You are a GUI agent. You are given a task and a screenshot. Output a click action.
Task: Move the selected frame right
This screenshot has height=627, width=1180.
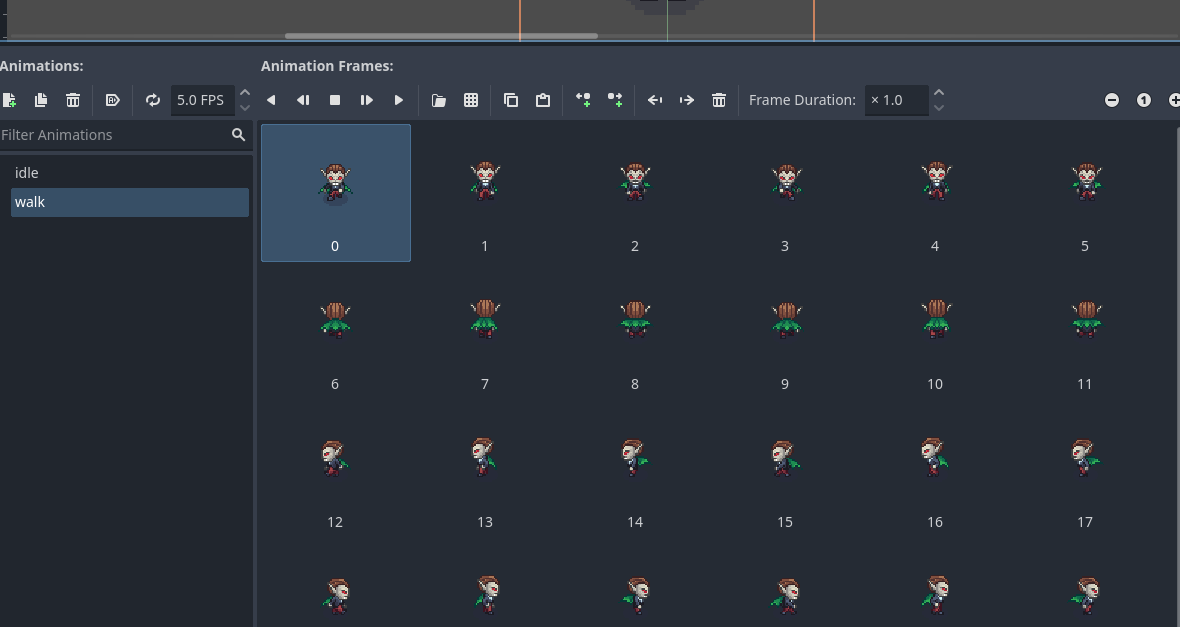click(x=687, y=100)
